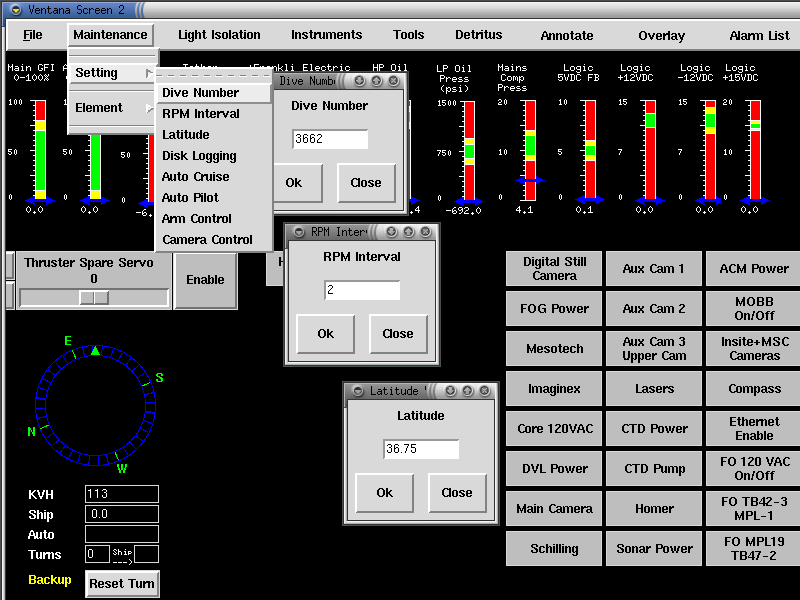Choose Arm Control menu entry
Viewport: 800px width, 600px height.
point(213,218)
